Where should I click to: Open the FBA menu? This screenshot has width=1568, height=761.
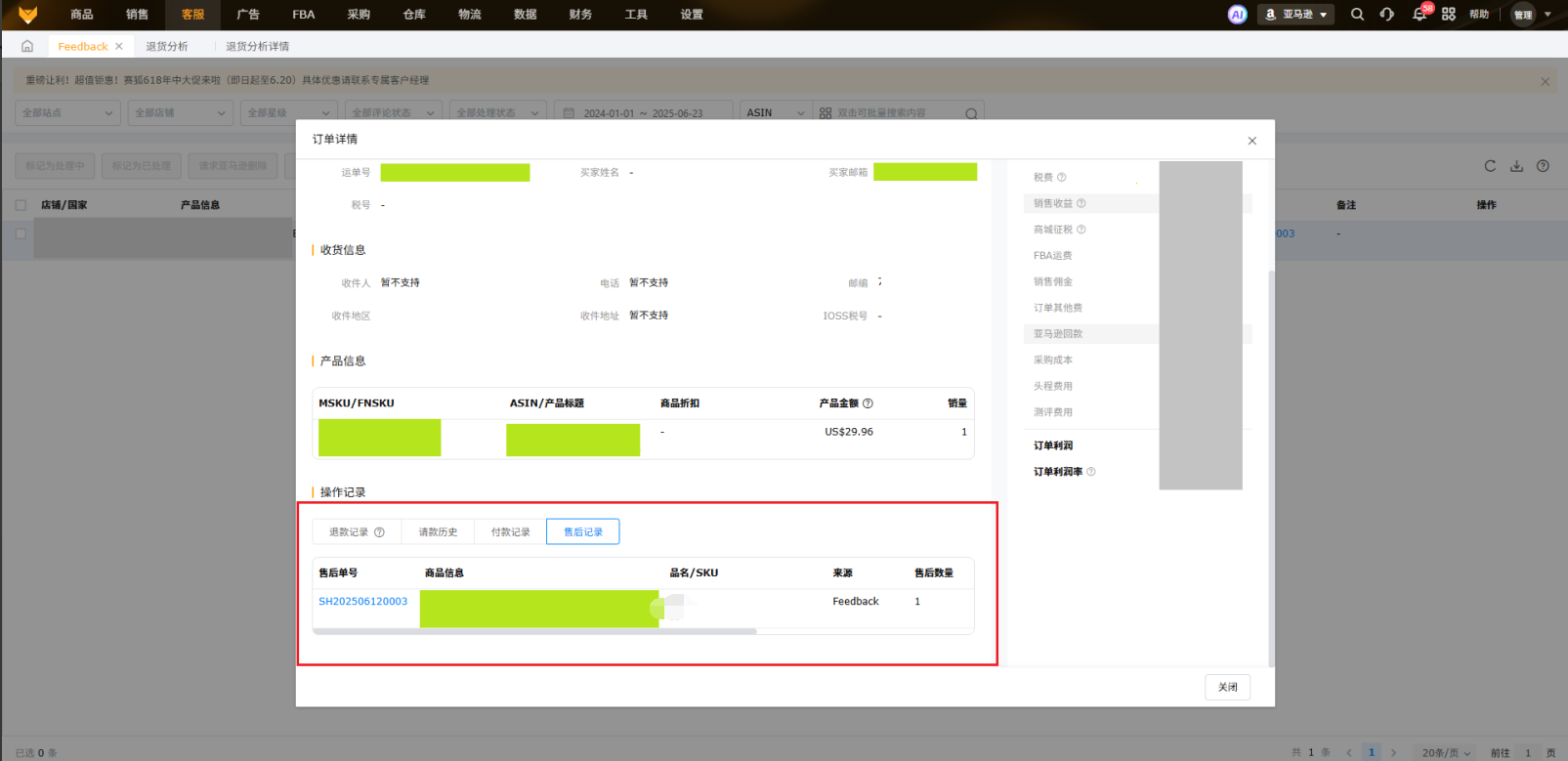tap(304, 15)
